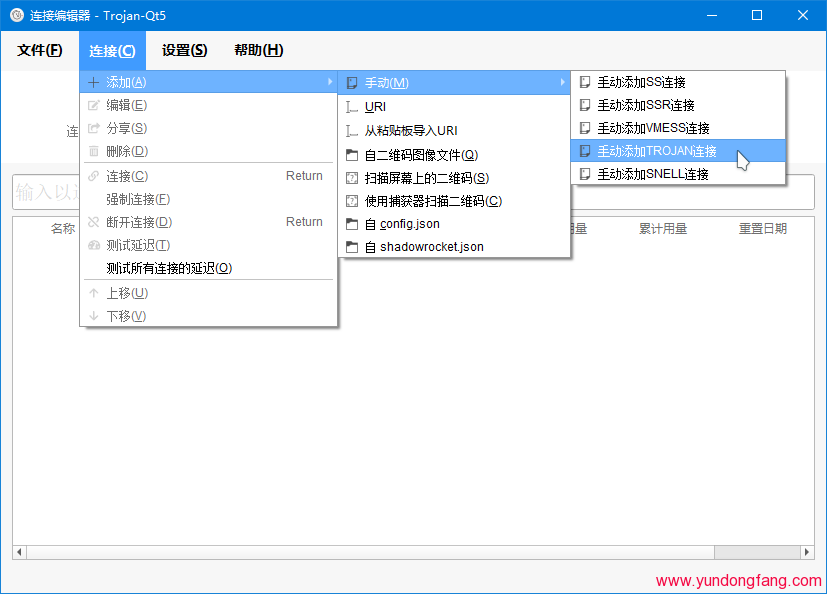Click the document icon beside 手动添加SNELL连接

(585, 174)
